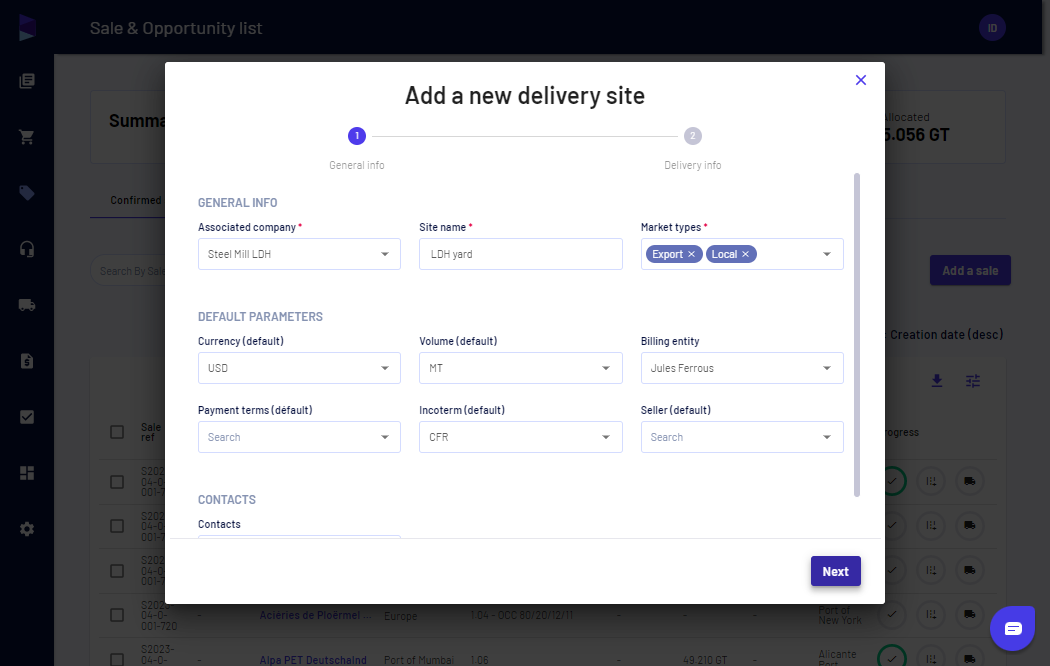Open the price tag sidebar icon
The image size is (1050, 666).
click(27, 193)
